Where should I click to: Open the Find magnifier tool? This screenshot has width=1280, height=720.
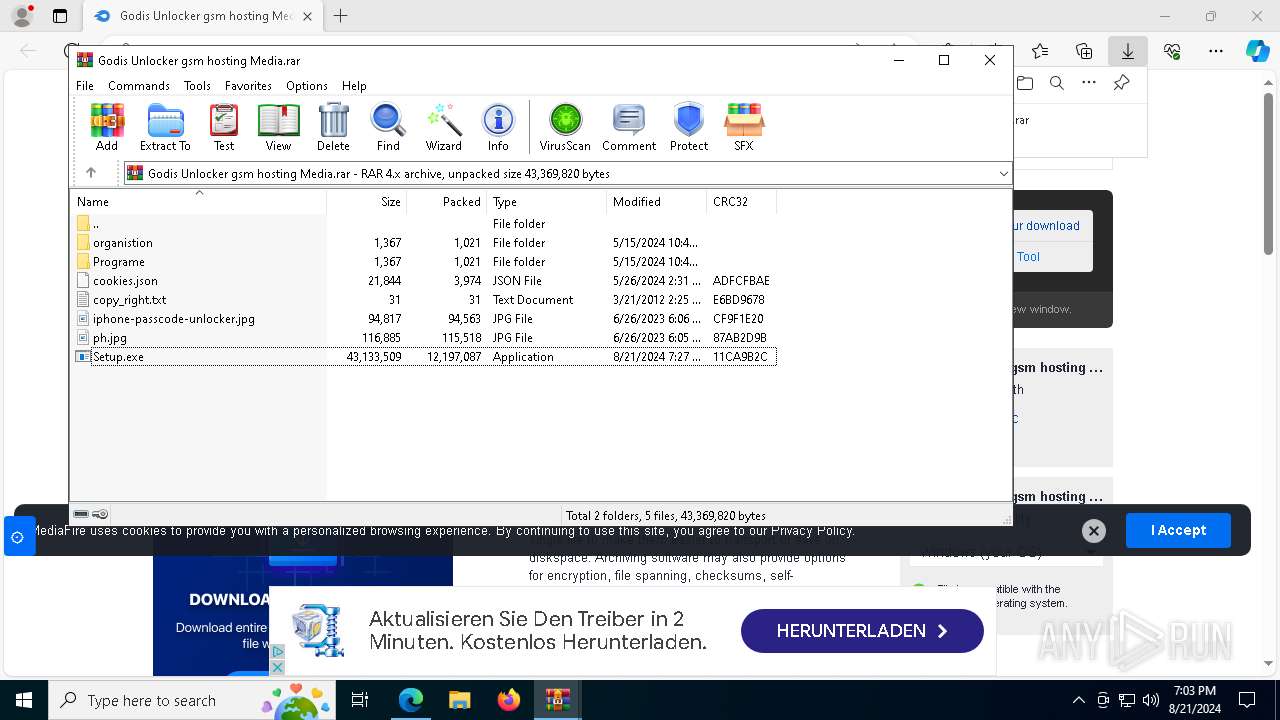tap(388, 127)
